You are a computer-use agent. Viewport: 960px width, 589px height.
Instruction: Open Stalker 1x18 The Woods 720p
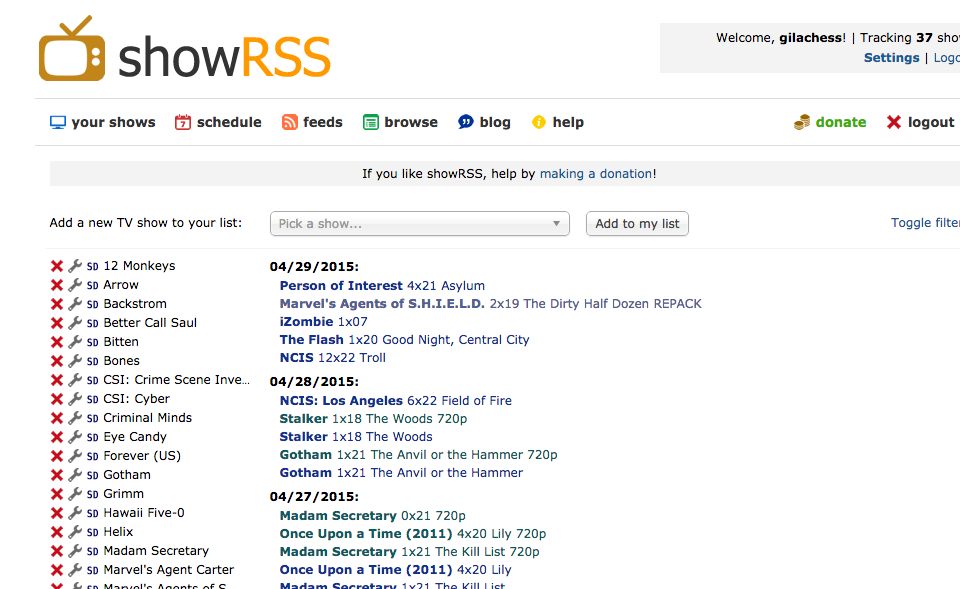coord(373,419)
